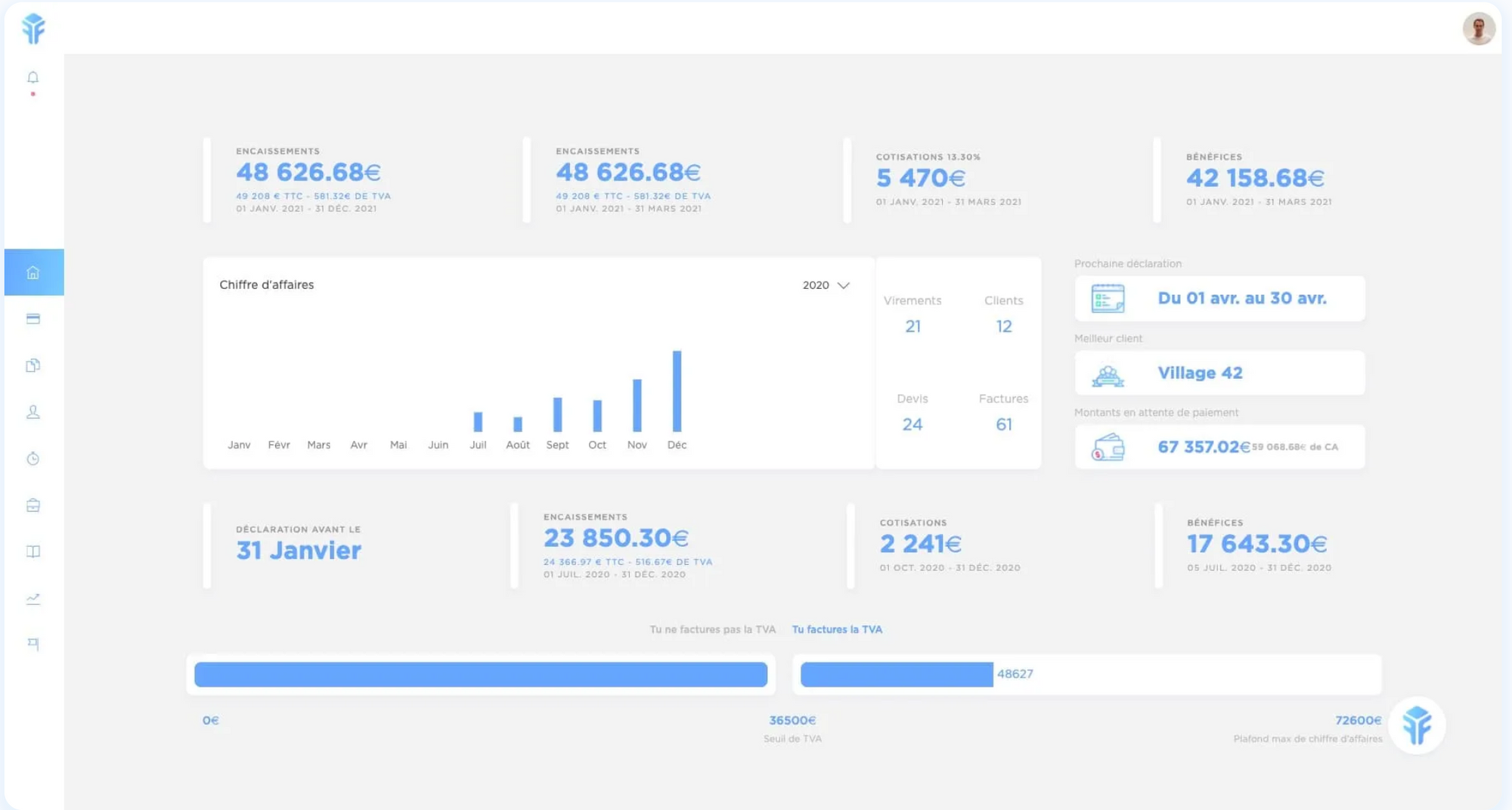Open the 'Du 01 avr. au 30 avr.' declaration
The height and width of the screenshot is (810, 1512).
pos(1243,298)
